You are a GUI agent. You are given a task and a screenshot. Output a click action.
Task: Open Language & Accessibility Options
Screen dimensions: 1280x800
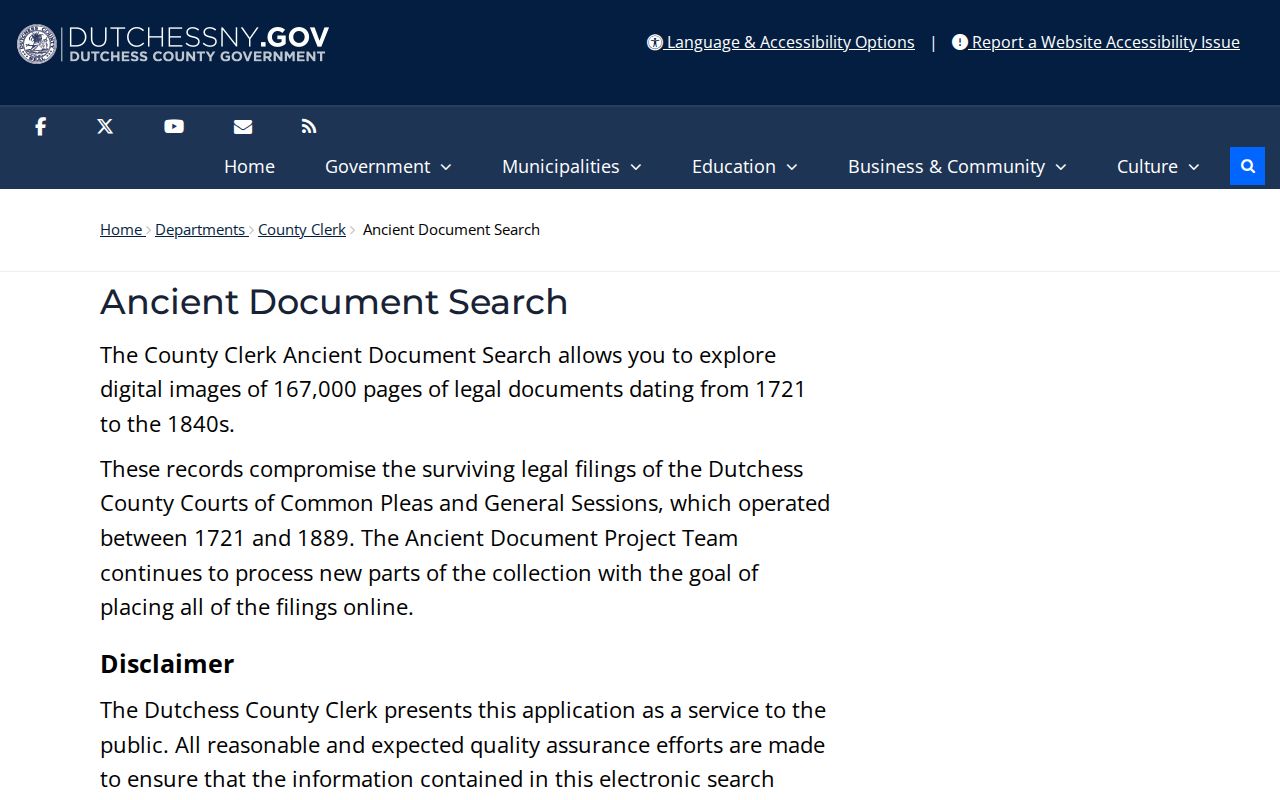click(x=781, y=42)
